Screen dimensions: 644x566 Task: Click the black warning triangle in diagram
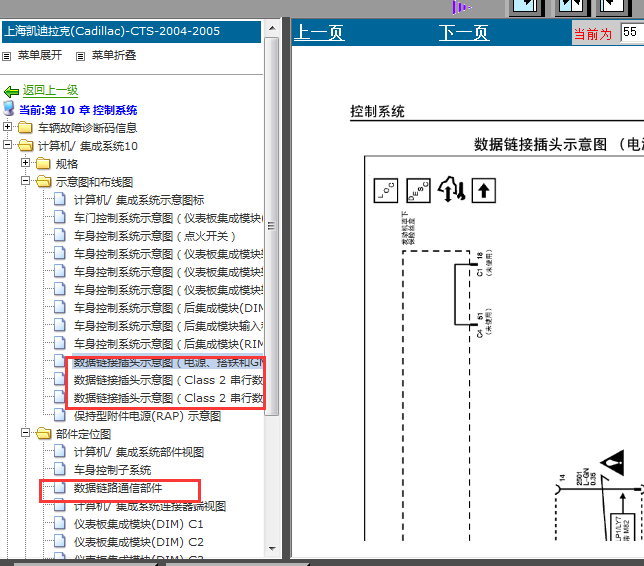tap(613, 463)
